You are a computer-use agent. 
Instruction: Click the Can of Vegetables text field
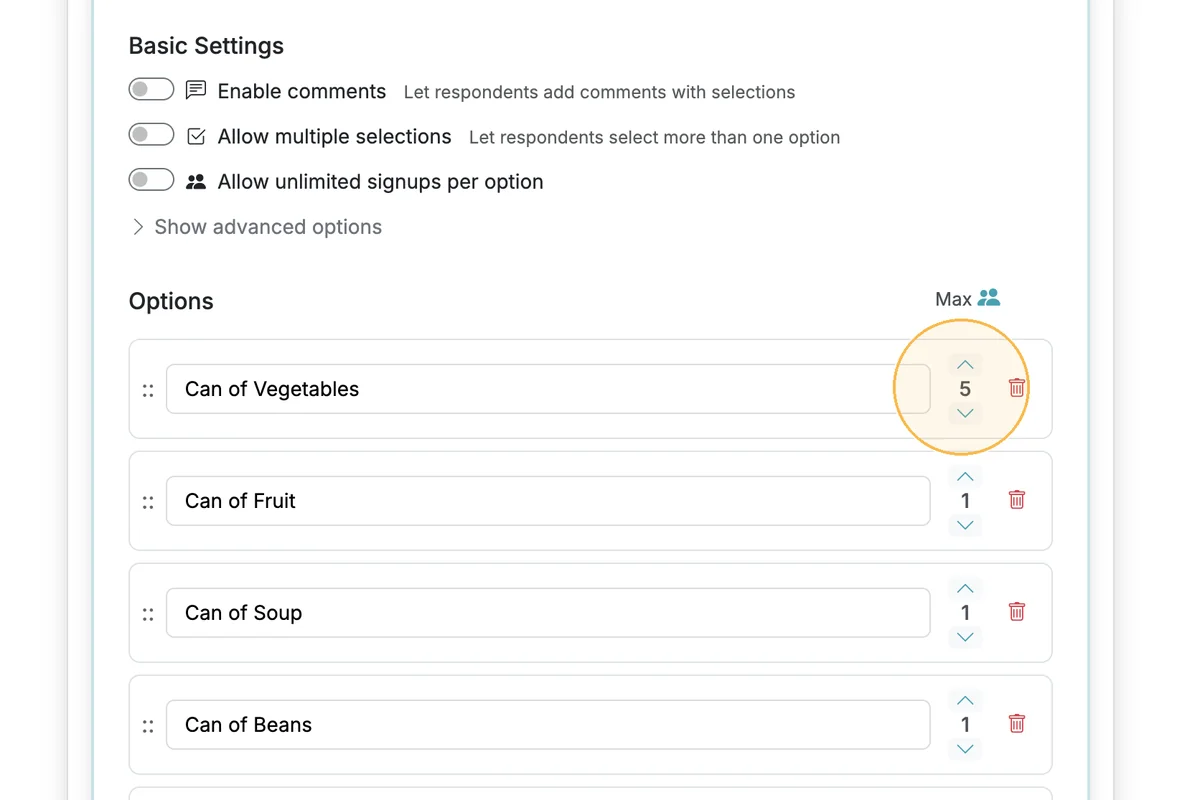548,389
